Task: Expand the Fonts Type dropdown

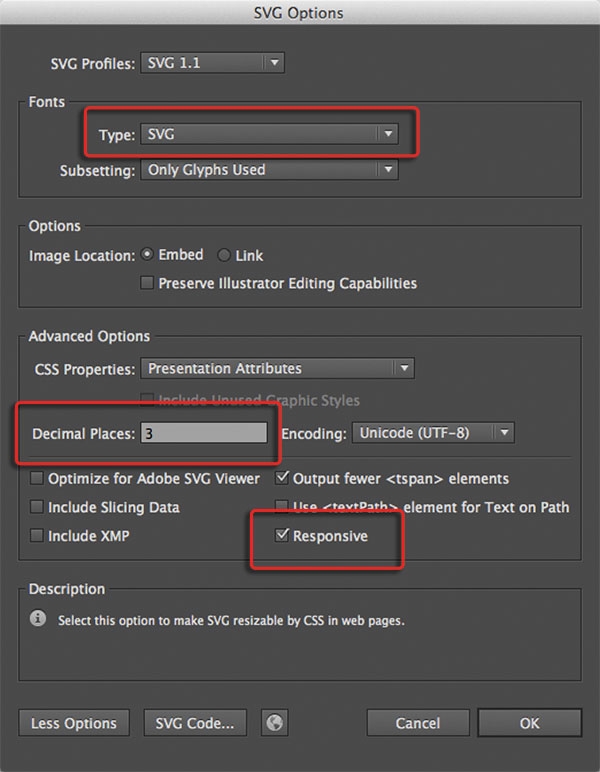Action: tap(269, 134)
